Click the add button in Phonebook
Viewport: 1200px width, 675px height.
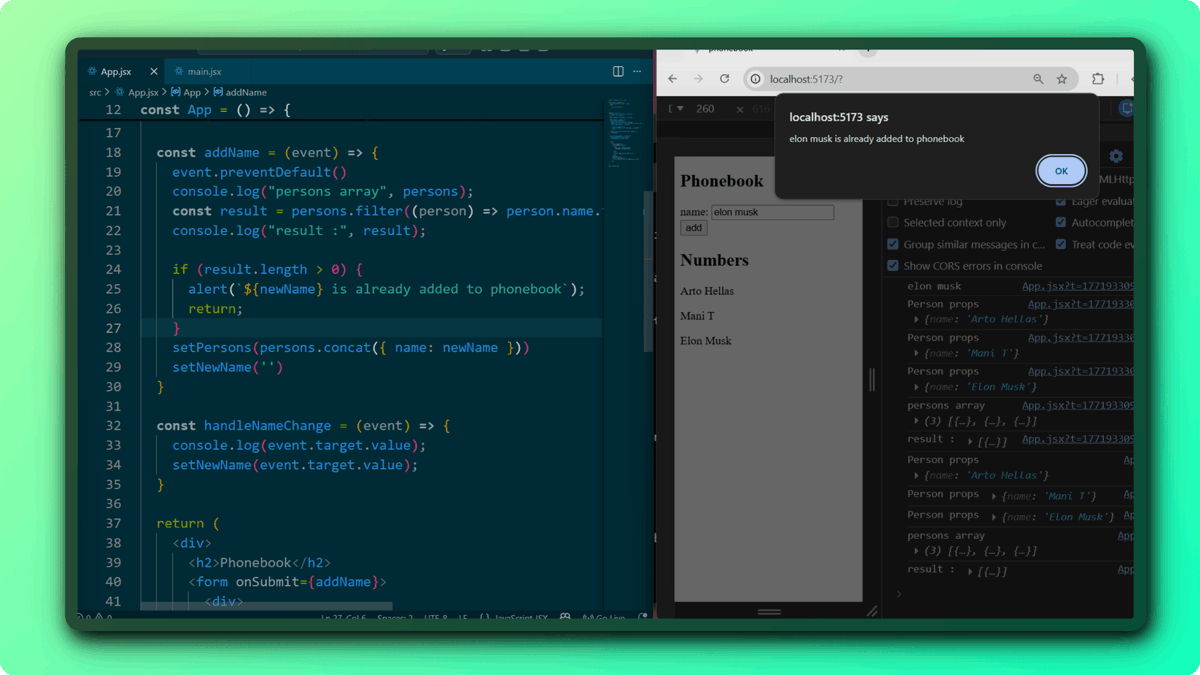click(x=693, y=228)
